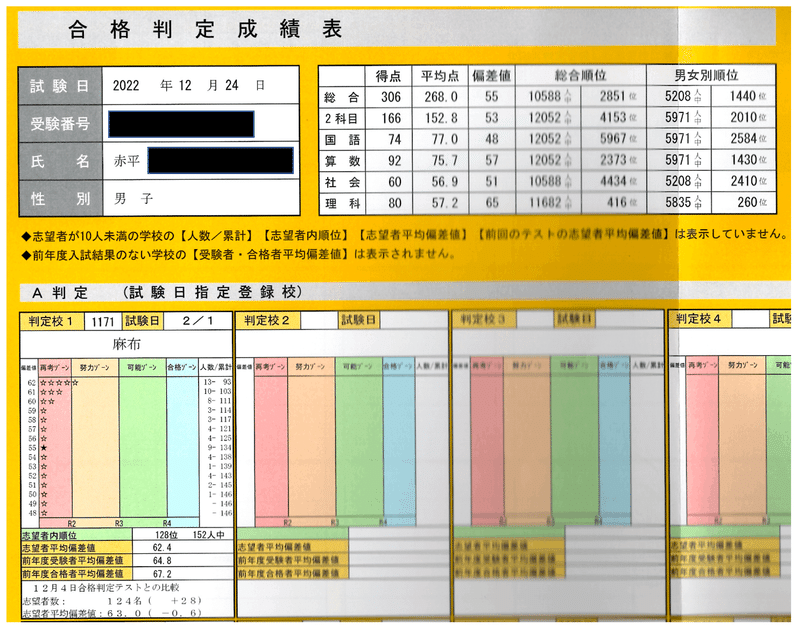Click the 男女別順位 column header

pos(706,75)
